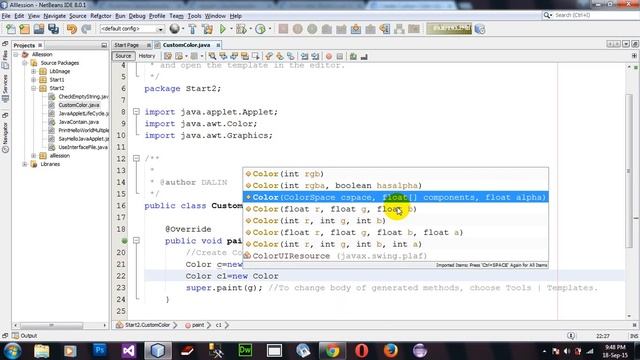The height and width of the screenshot is (360, 640).
Task: Expand the Start1 package
Action: click(x=33, y=80)
